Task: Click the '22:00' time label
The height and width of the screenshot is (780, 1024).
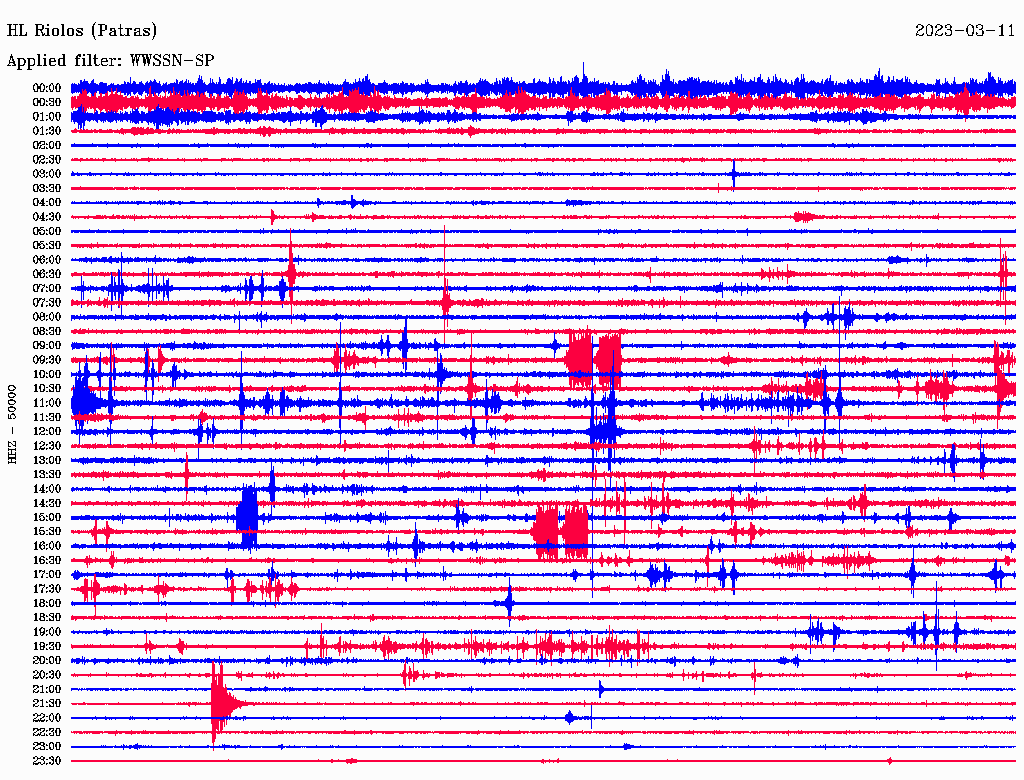Action: 47,719
